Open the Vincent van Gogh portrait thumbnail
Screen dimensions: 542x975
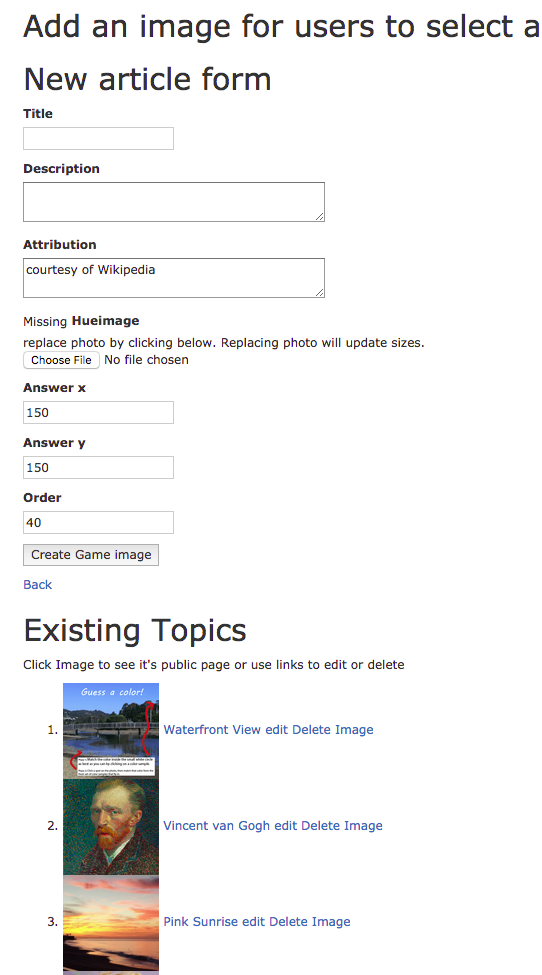coord(111,828)
